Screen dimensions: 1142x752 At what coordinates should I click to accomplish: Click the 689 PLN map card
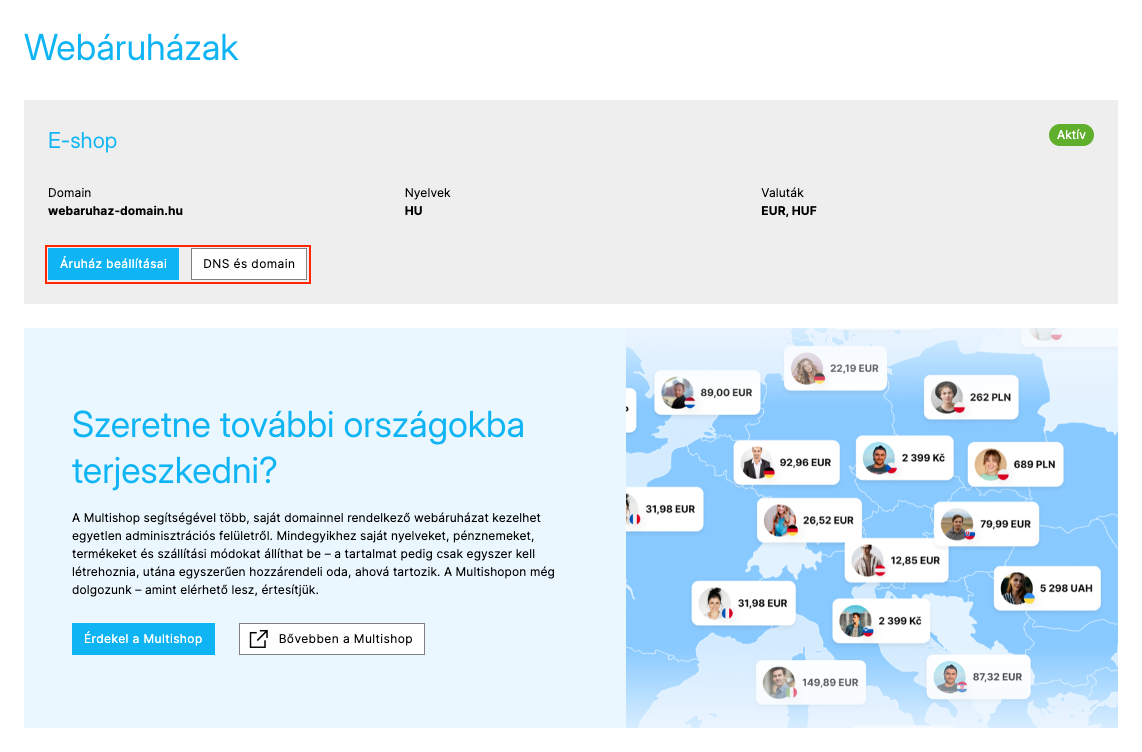pos(1015,464)
